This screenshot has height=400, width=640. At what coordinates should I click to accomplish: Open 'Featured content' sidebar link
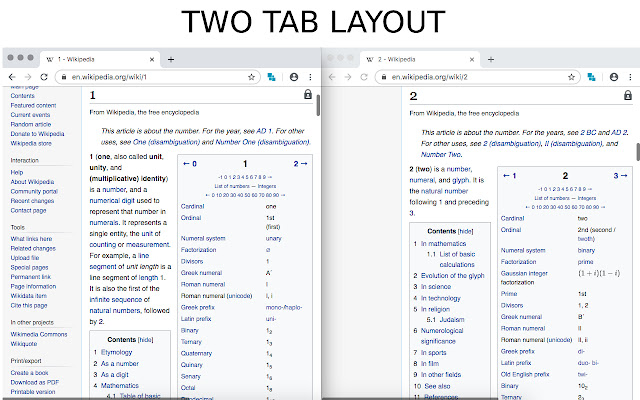33,105
